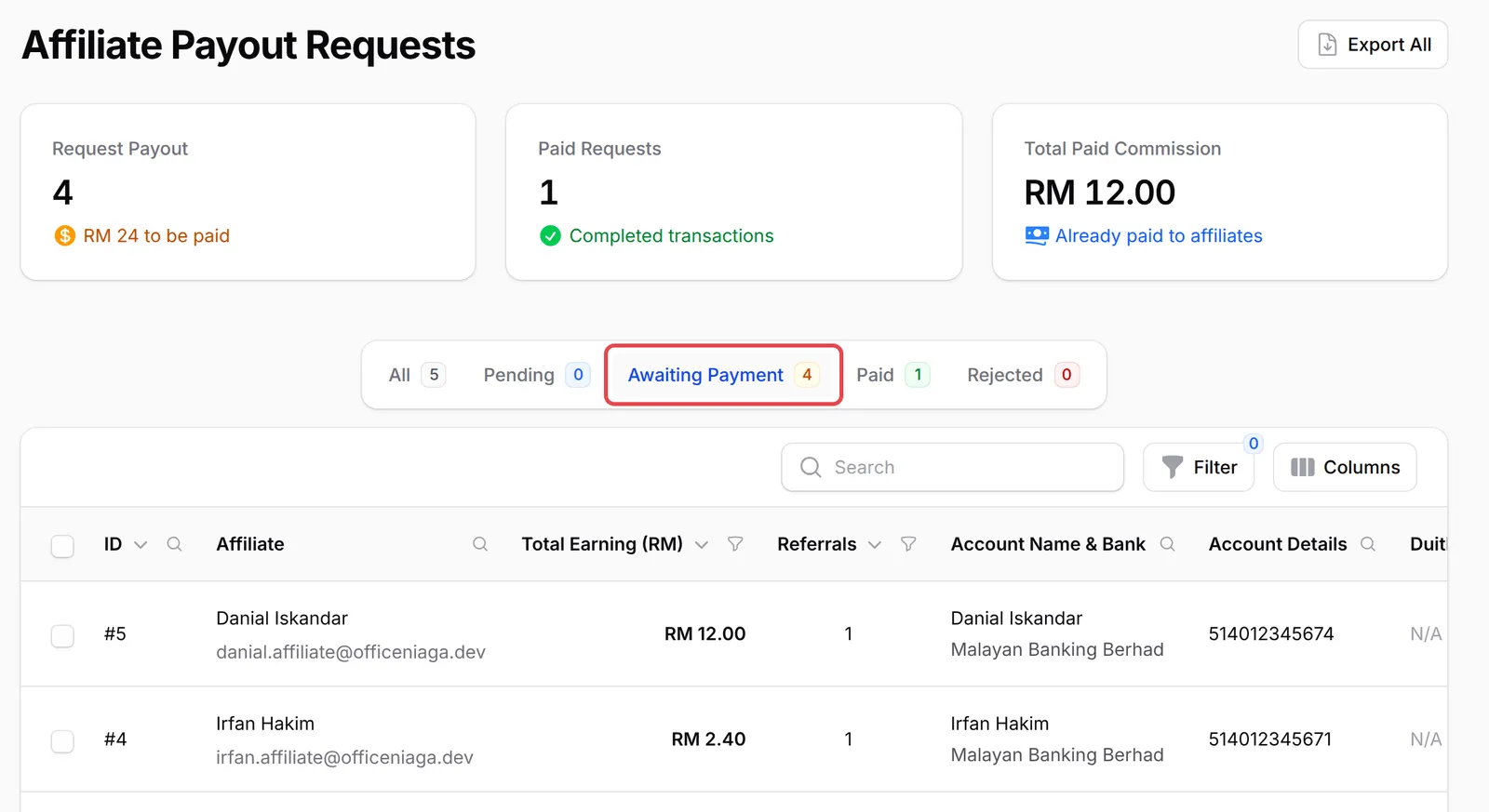Click the Affiliate column search icon
Screen dimensions: 1489x812
point(480,544)
